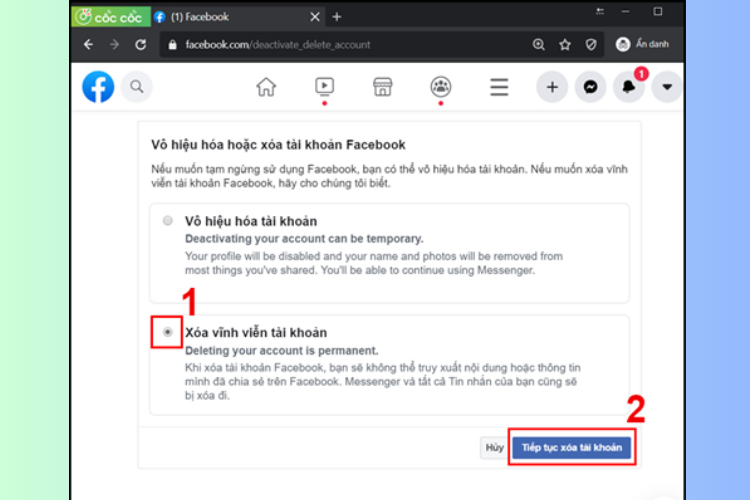Image resolution: width=750 pixels, height=500 pixels.
Task: Close the Facebook tab
Action: pos(315,17)
